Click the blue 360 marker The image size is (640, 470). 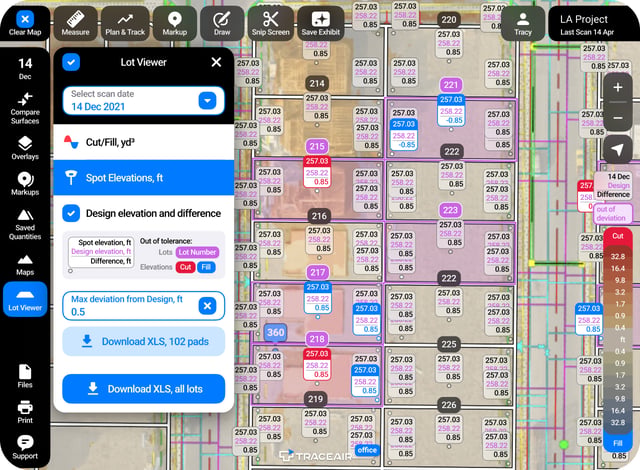pos(276,333)
